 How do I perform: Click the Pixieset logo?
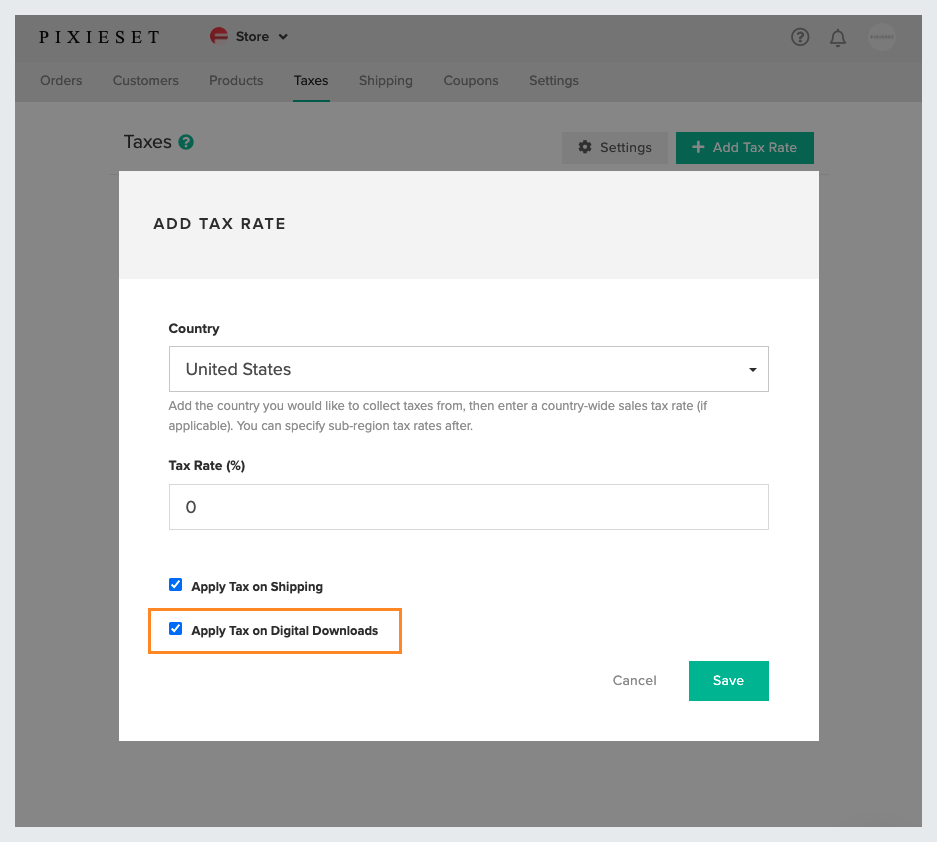click(x=100, y=37)
